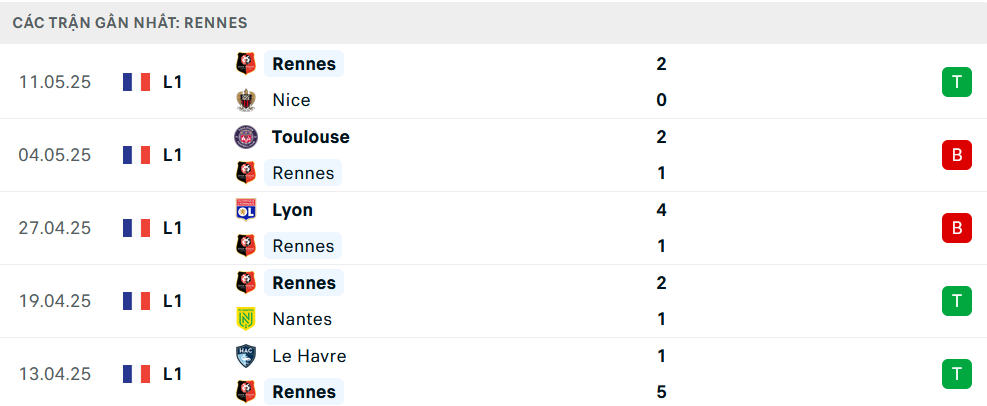This screenshot has width=987, height=406.
Task: Open the Nantes team link
Action: click(x=302, y=319)
